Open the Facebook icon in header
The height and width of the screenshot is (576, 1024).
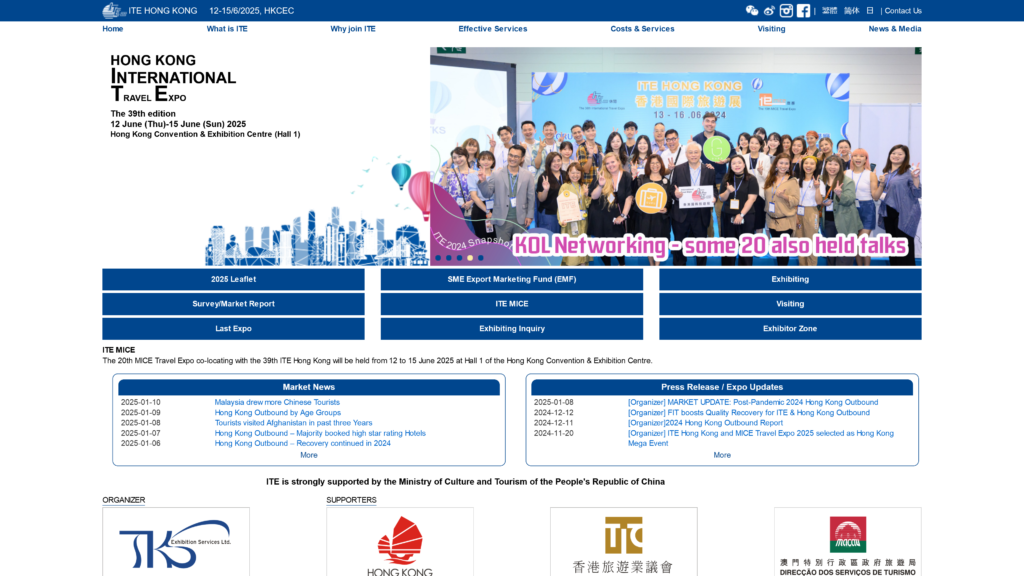click(803, 10)
